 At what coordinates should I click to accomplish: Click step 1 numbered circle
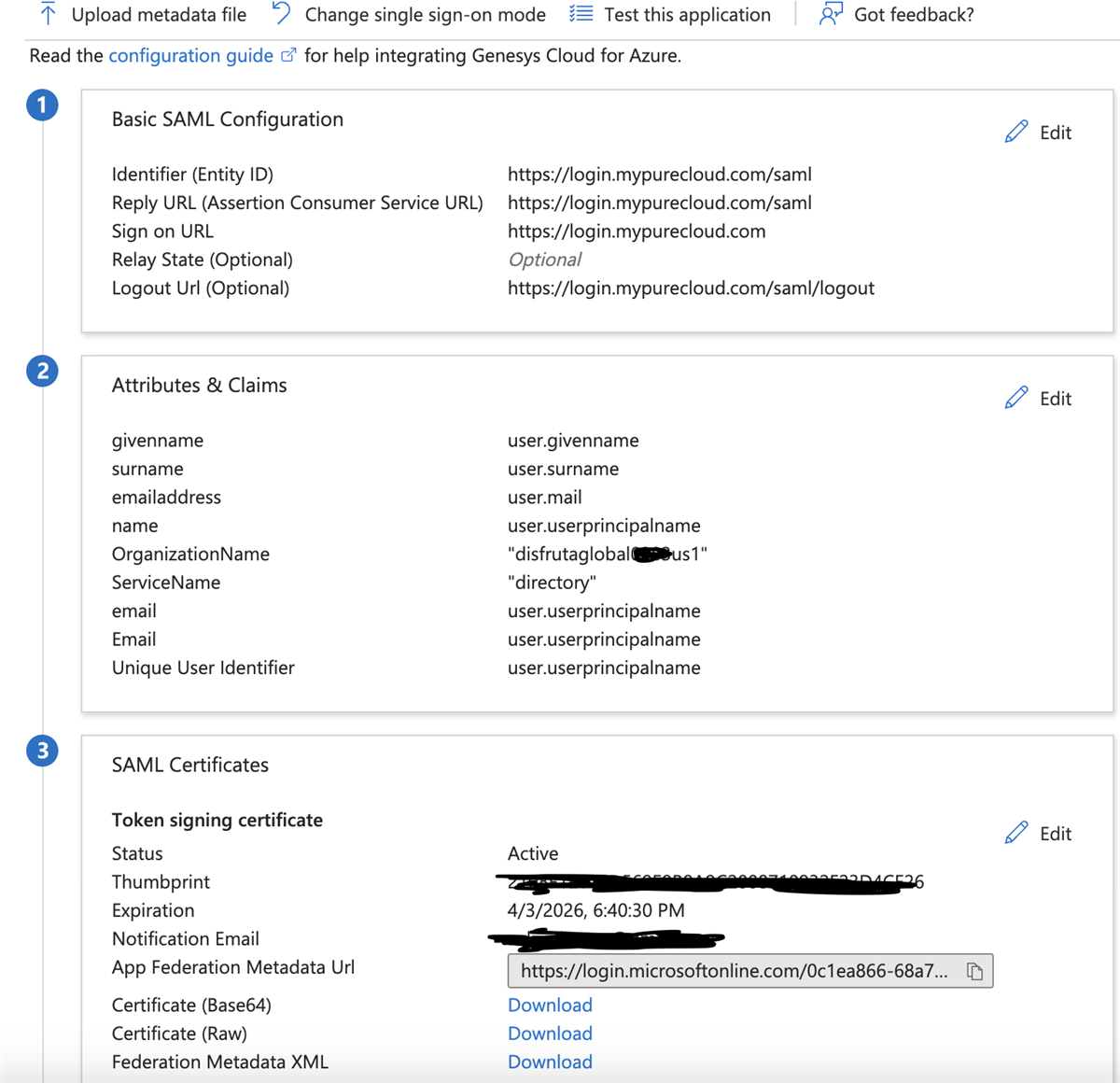42,105
